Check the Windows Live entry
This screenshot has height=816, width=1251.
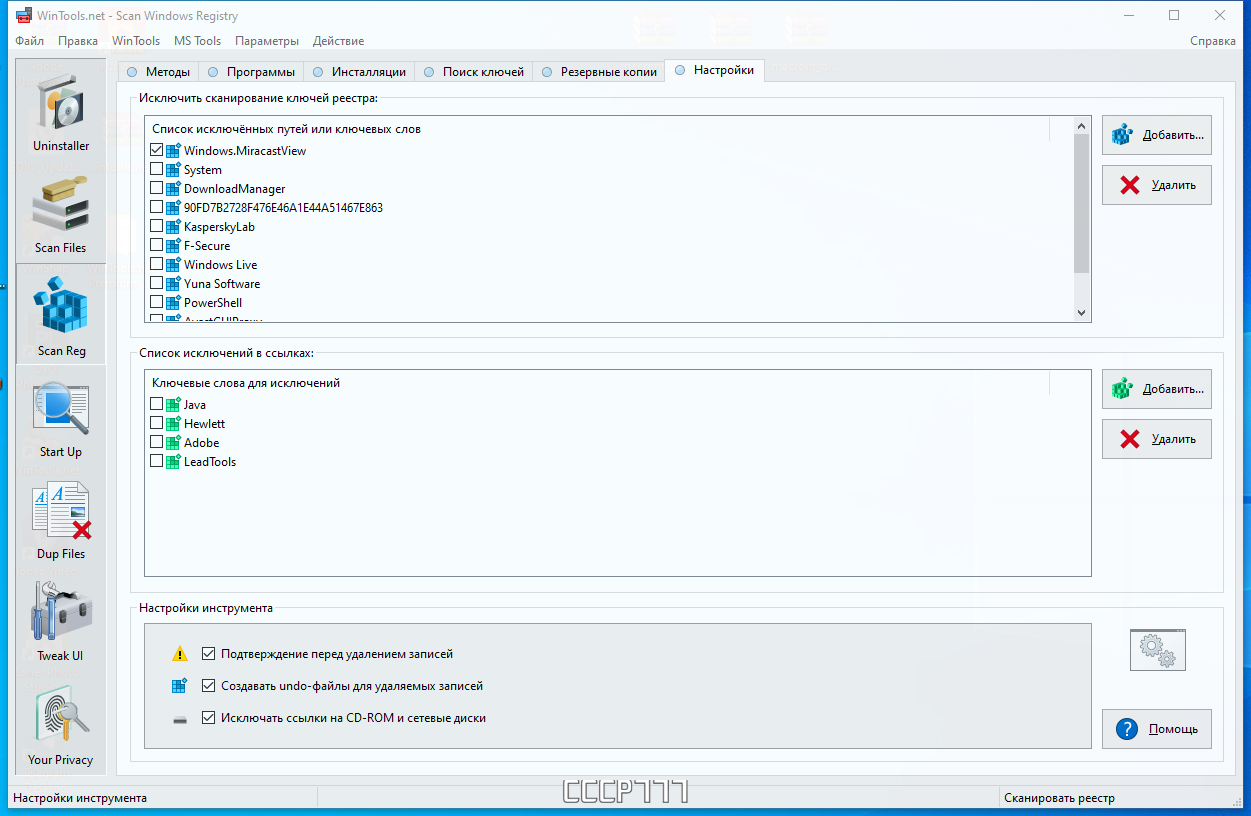coord(156,265)
